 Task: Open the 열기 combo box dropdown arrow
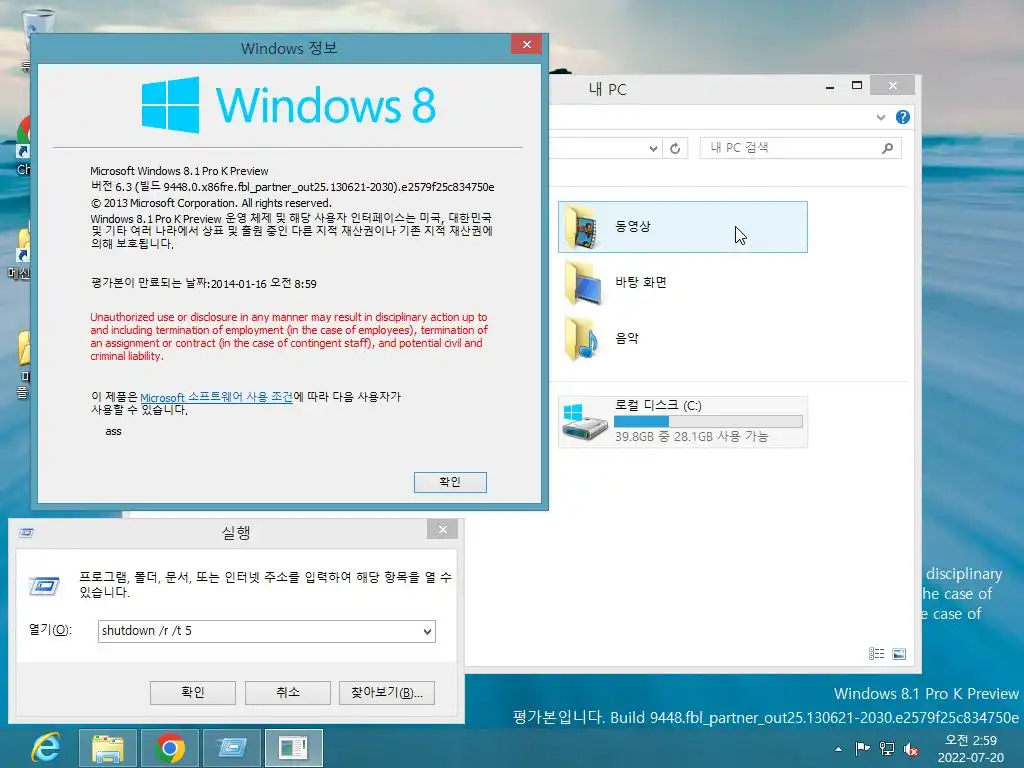click(427, 632)
